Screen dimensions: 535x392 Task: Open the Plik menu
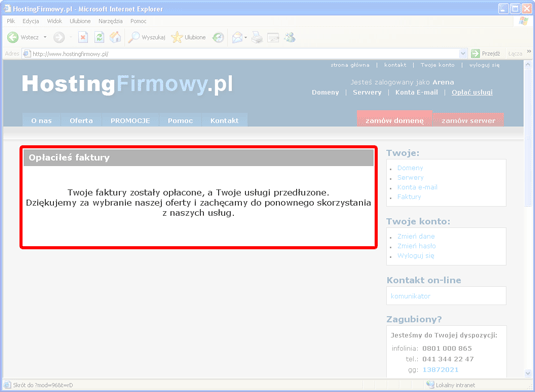[x=11, y=21]
